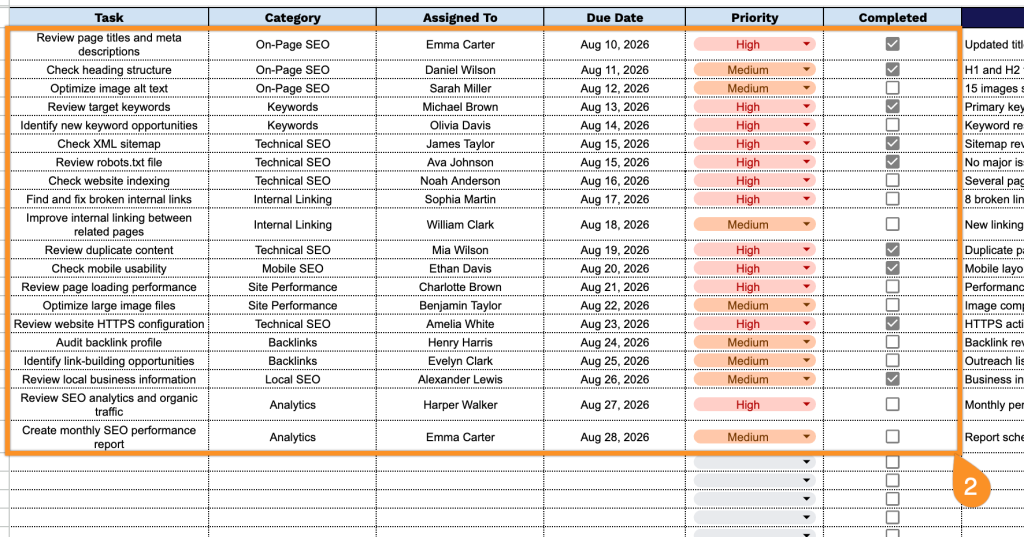
Task: Check completed box for Optimize image alt text
Action: point(892,88)
